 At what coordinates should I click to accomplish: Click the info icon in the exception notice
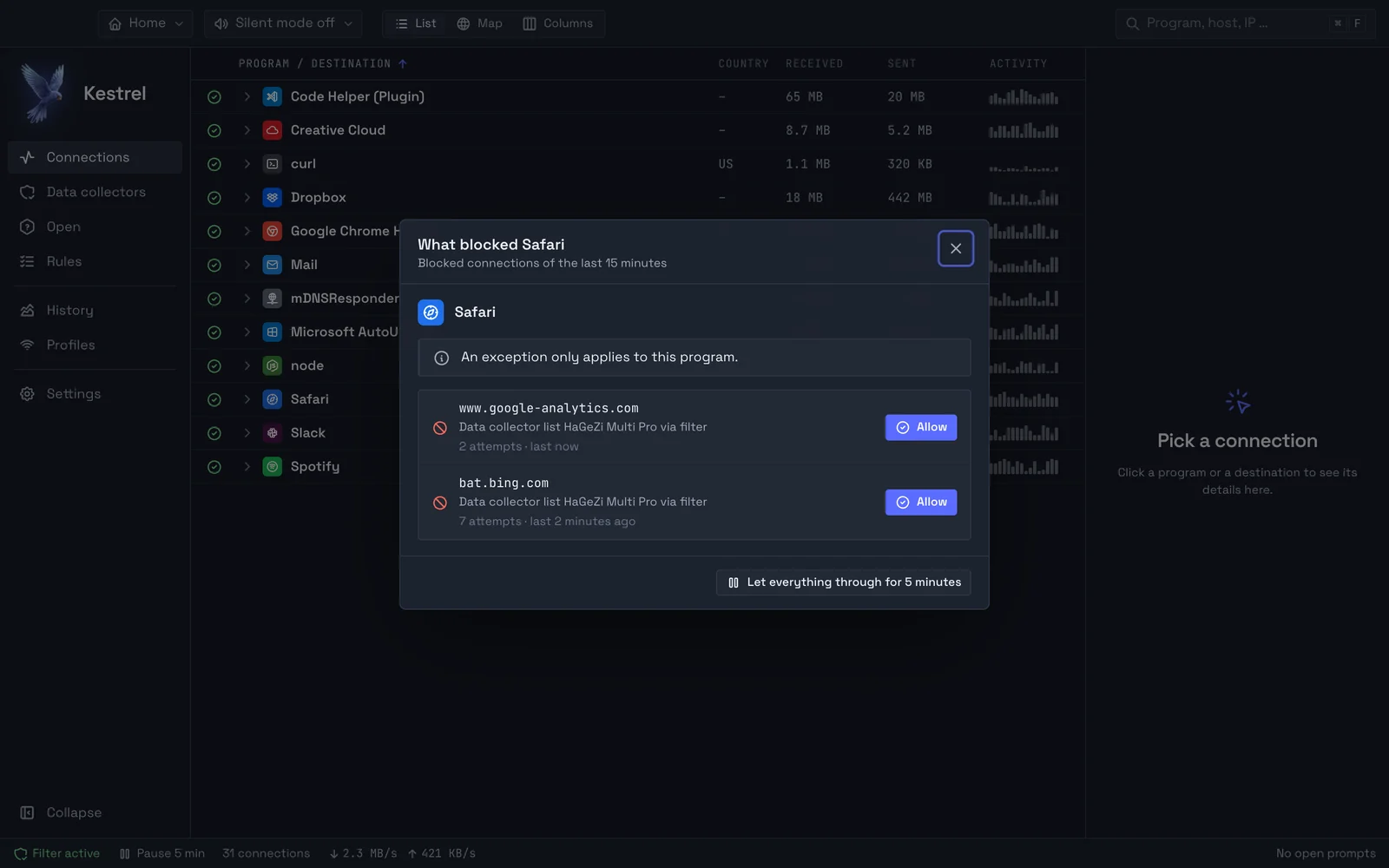click(441, 358)
